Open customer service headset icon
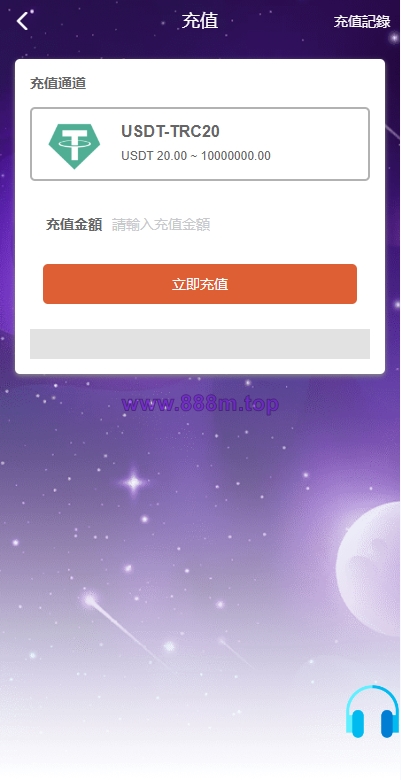Viewport: 401px width, 780px height. (x=373, y=712)
